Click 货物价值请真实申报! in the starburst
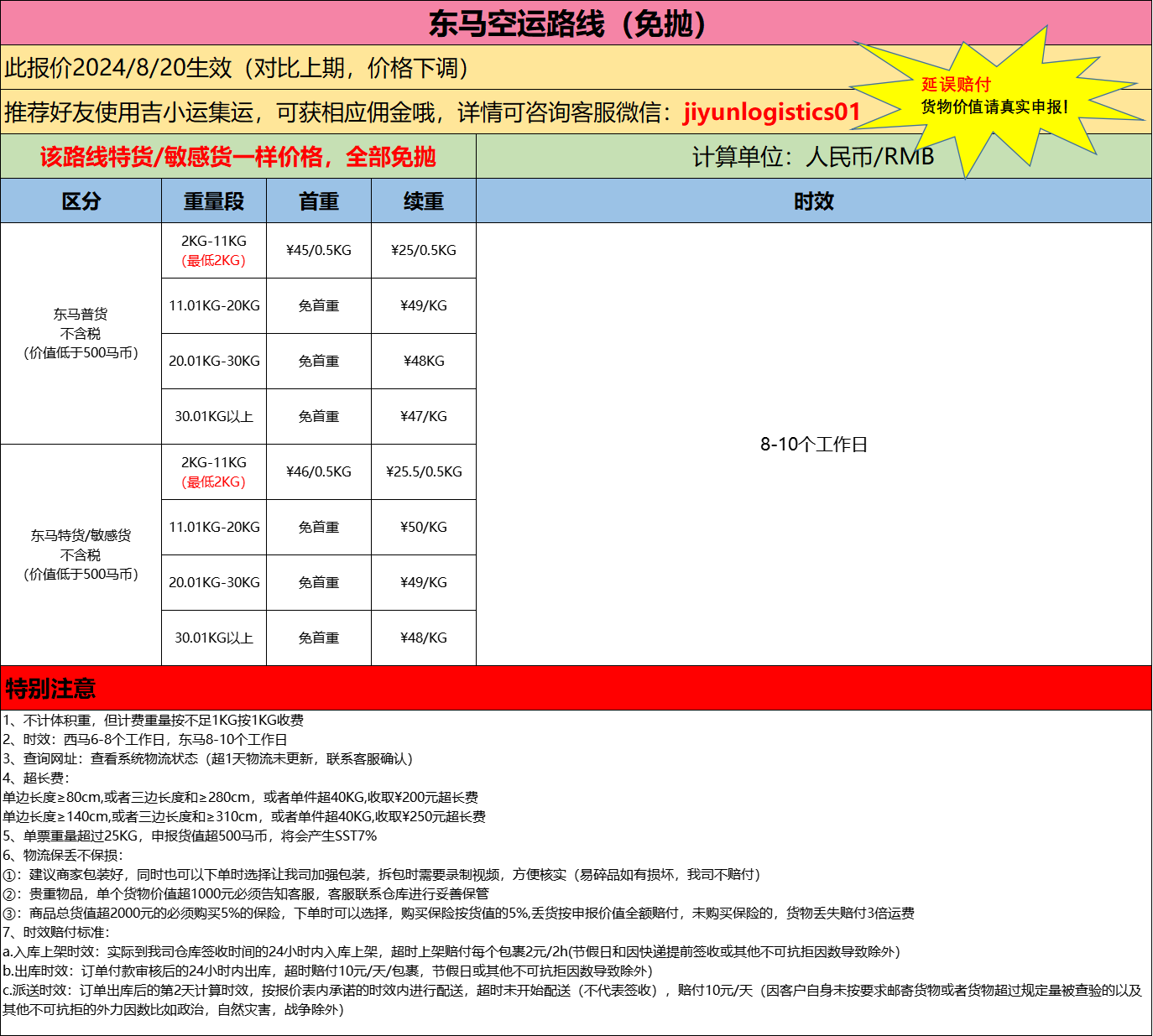 994,107
